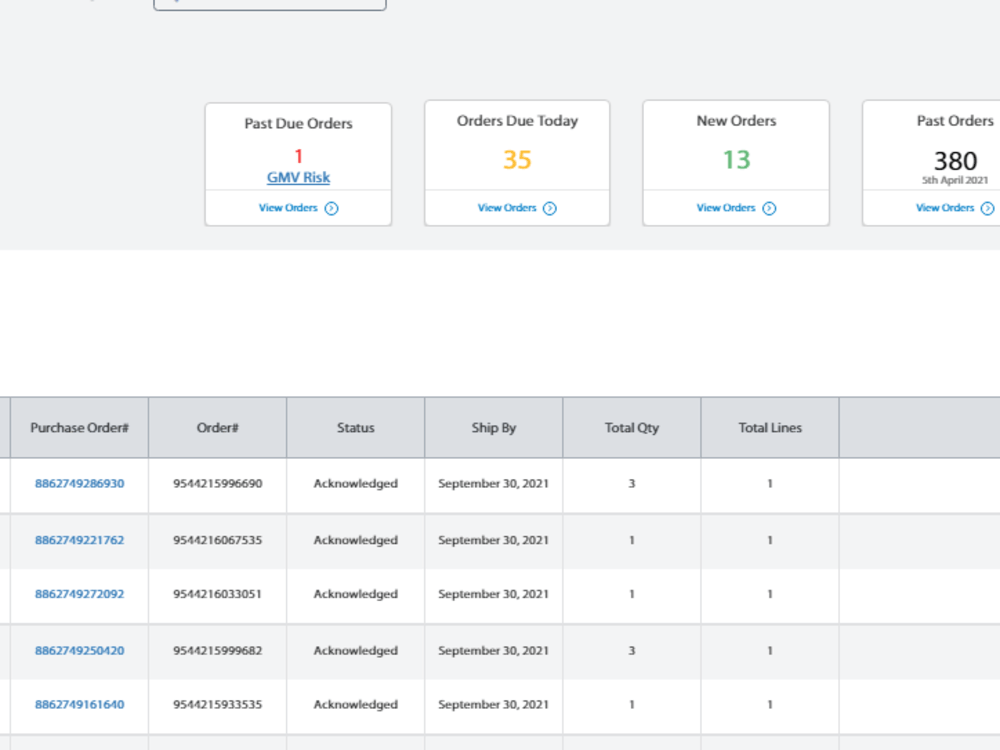The height and width of the screenshot is (750, 1000).
Task: Select order number 9544215933535
Action: 217,705
